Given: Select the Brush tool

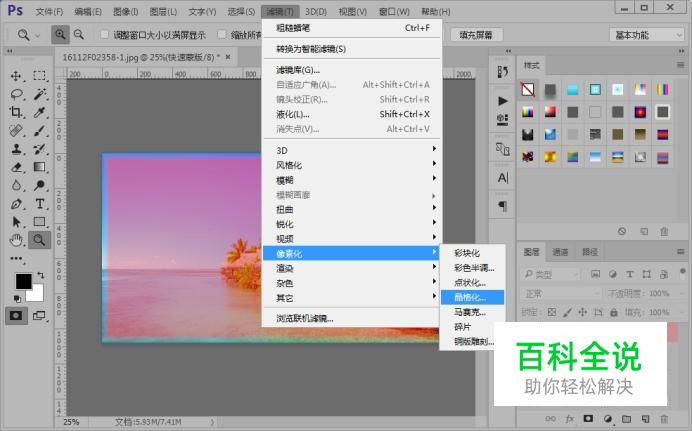Looking at the screenshot, I should tap(39, 131).
